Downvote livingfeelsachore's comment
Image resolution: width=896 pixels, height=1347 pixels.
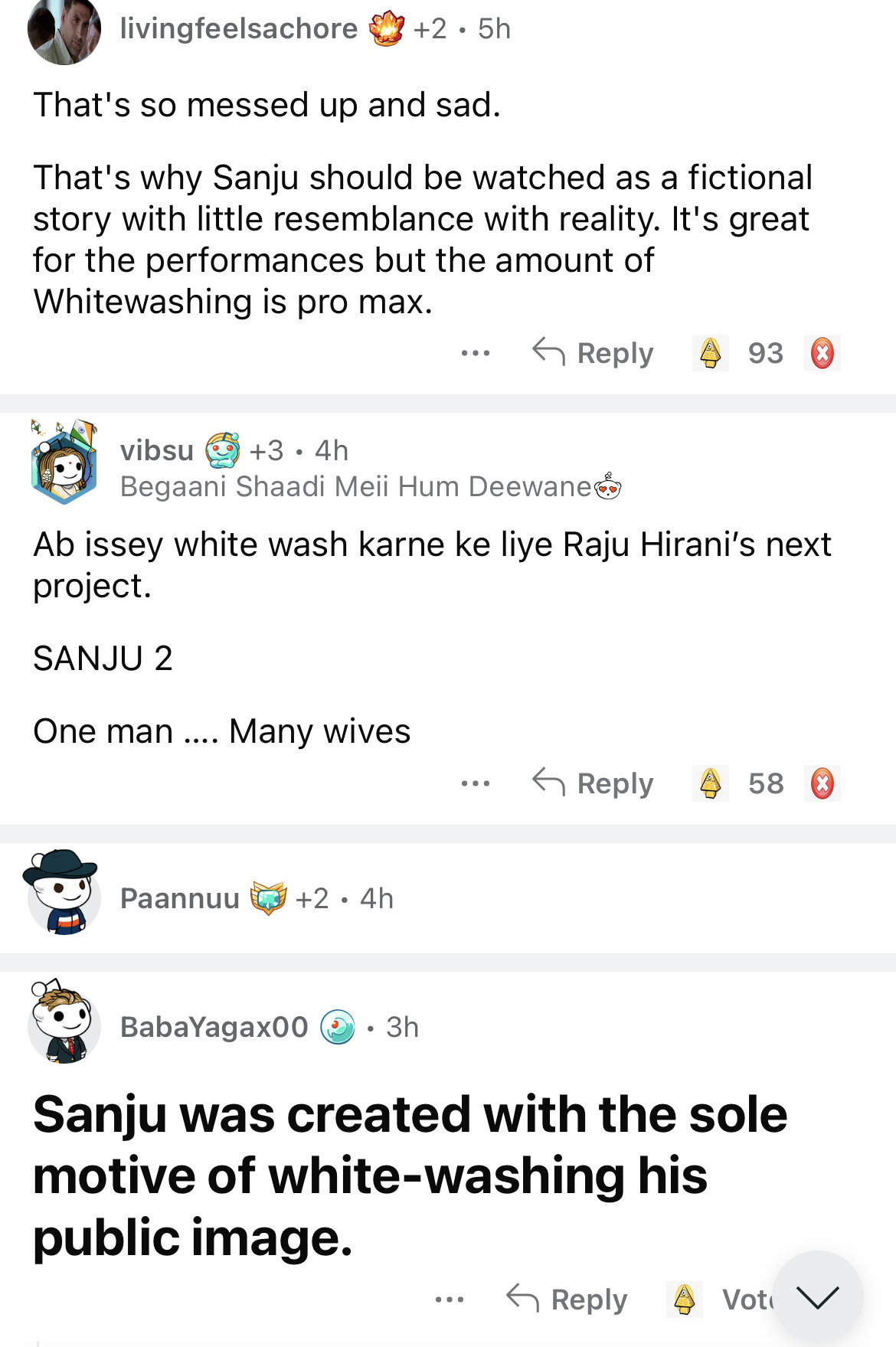pos(822,353)
